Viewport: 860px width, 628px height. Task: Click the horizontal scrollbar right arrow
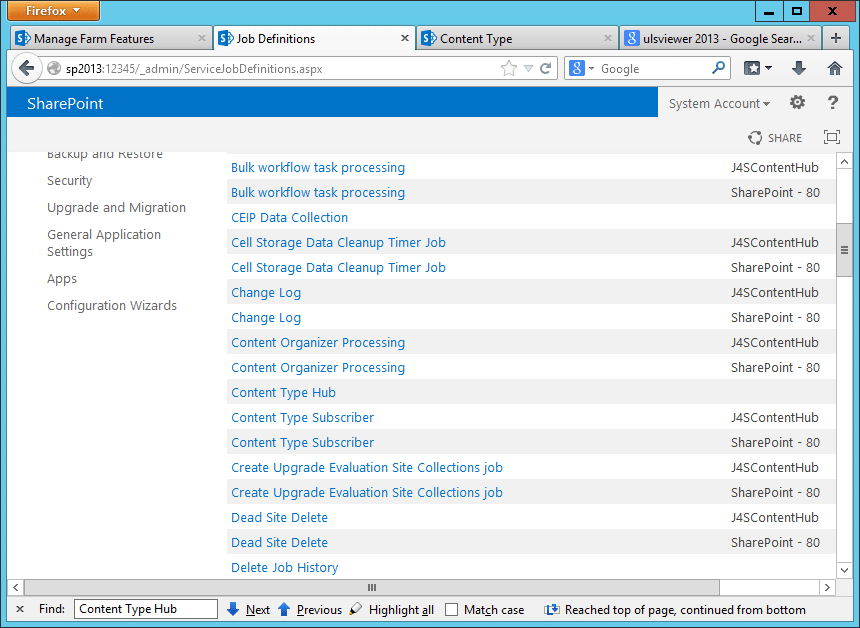click(827, 587)
